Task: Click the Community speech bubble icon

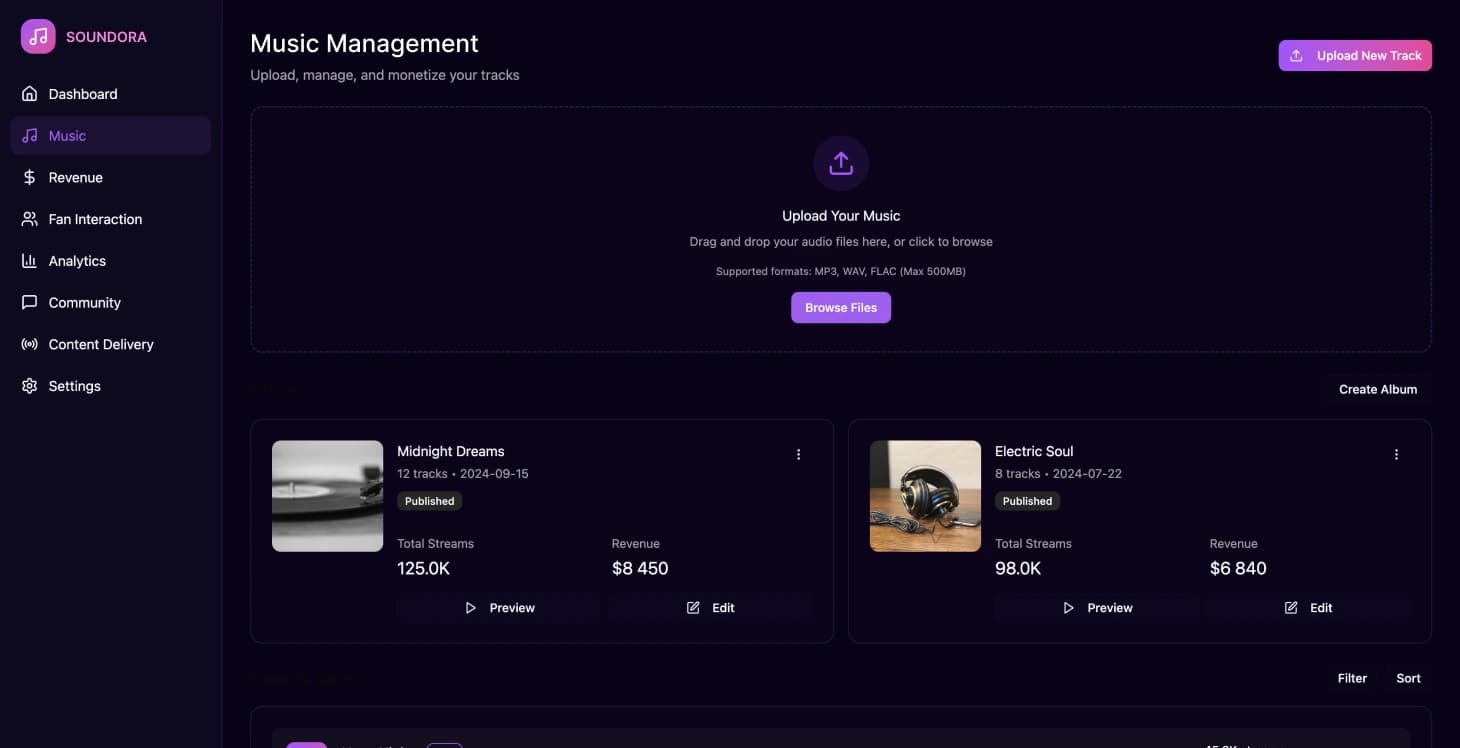Action: pos(29,302)
